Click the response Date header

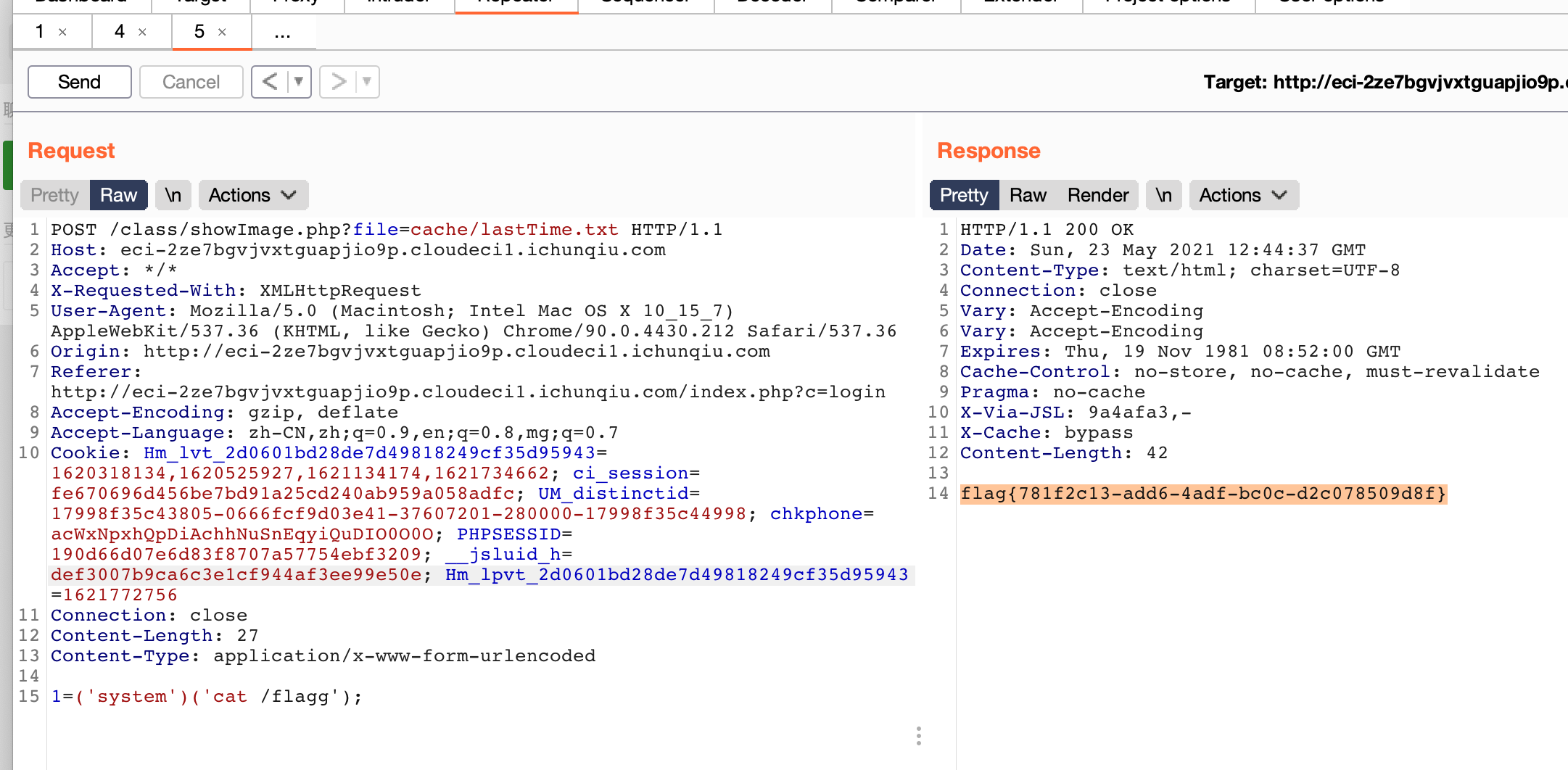1163,250
